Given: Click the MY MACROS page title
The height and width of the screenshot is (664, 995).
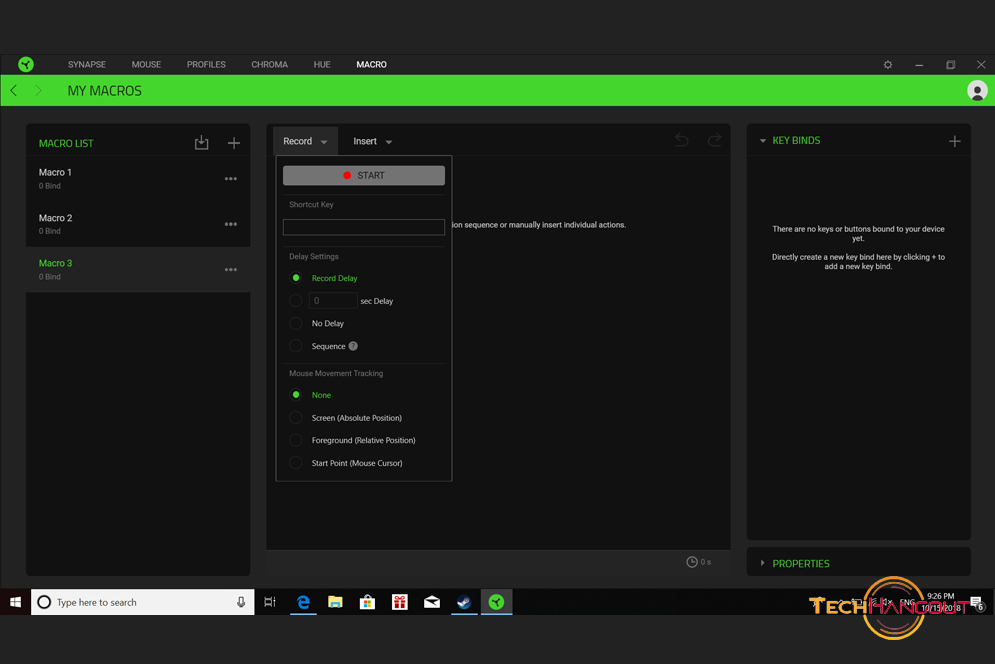Looking at the screenshot, I should tap(105, 91).
